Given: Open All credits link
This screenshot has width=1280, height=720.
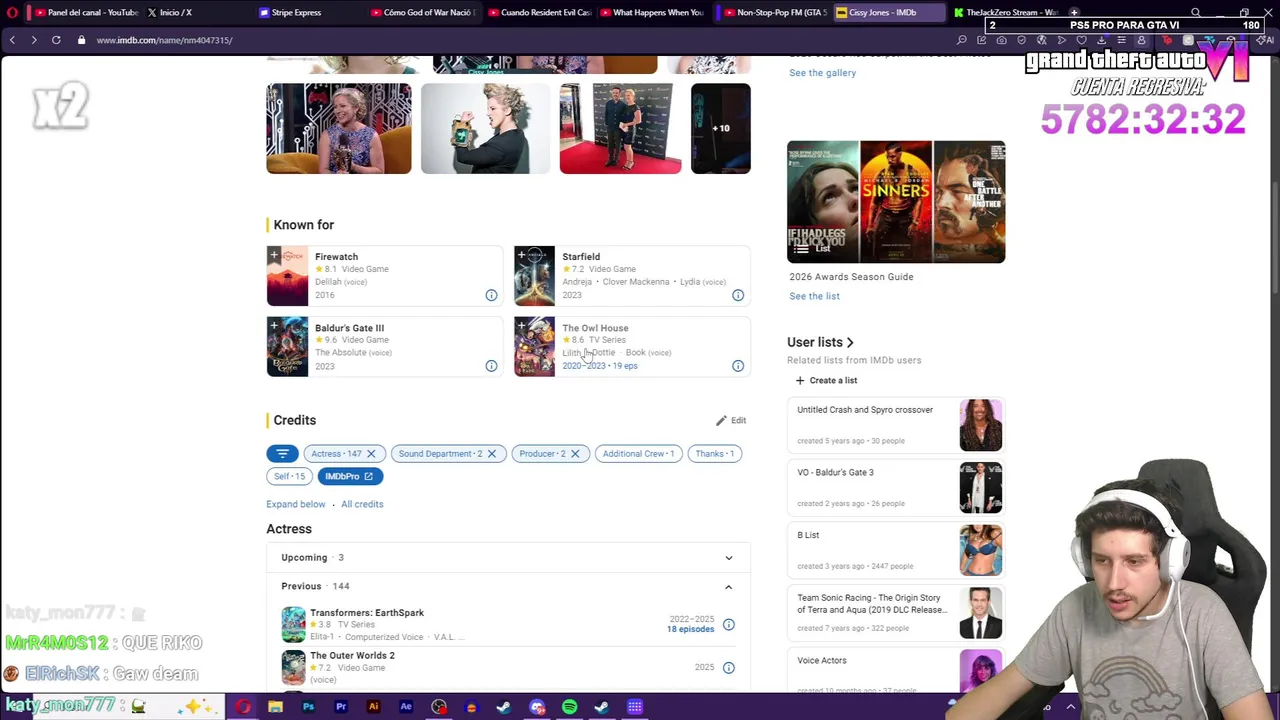Looking at the screenshot, I should tap(362, 504).
